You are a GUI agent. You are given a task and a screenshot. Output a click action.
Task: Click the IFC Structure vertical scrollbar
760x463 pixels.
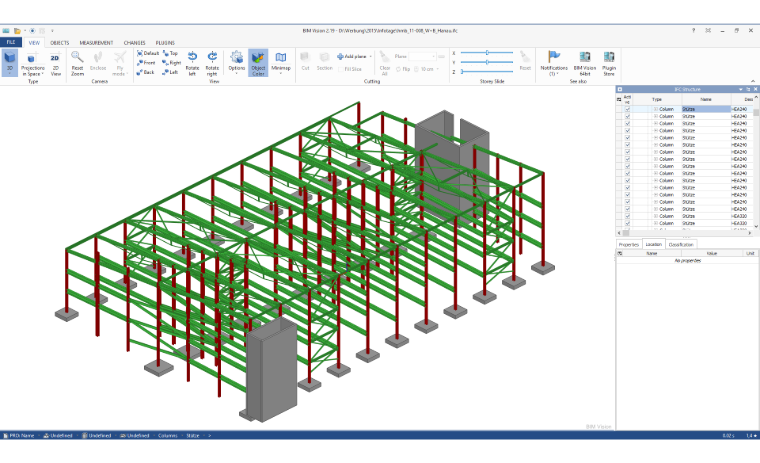[x=756, y=161]
